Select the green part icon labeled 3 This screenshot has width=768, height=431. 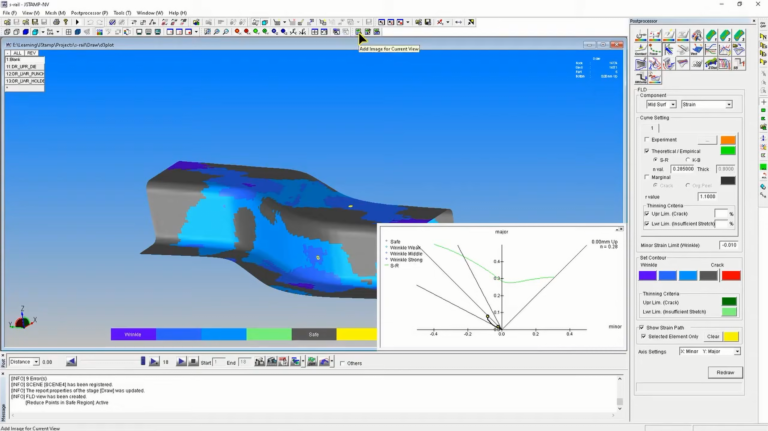[739, 35]
